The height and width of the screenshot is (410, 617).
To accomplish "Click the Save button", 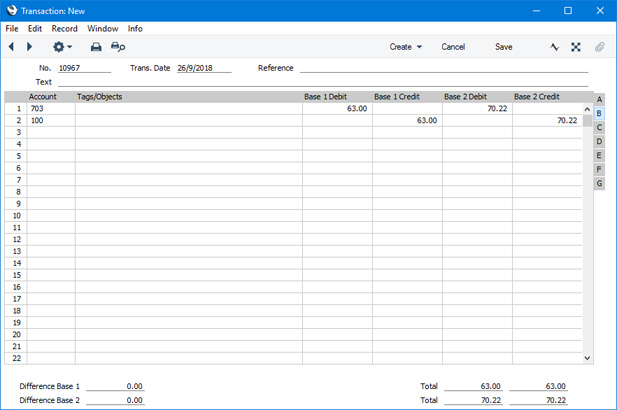I will 503,47.
